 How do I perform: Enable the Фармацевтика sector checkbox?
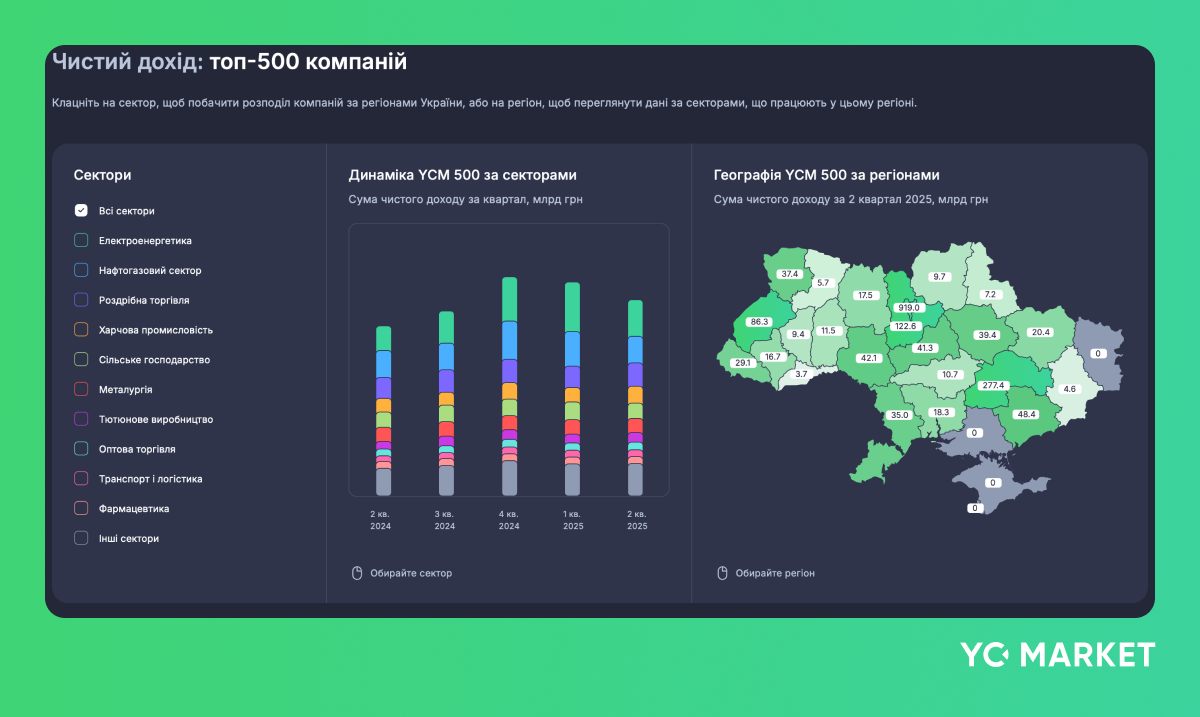[80, 508]
